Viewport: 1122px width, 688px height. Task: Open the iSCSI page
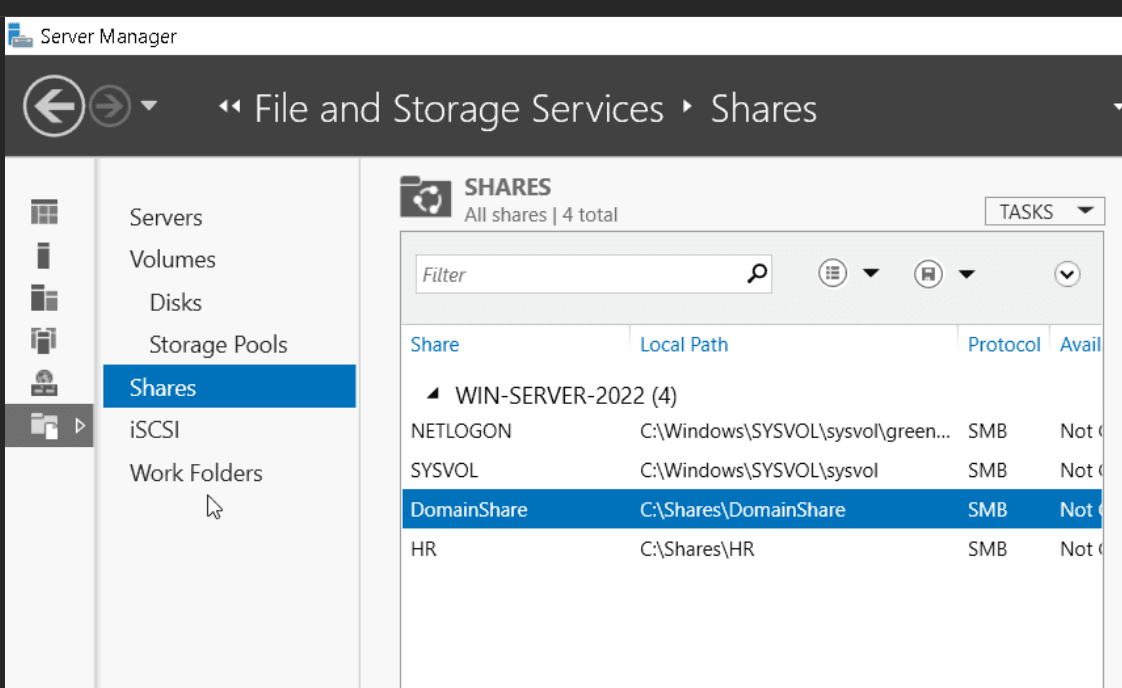tap(155, 430)
